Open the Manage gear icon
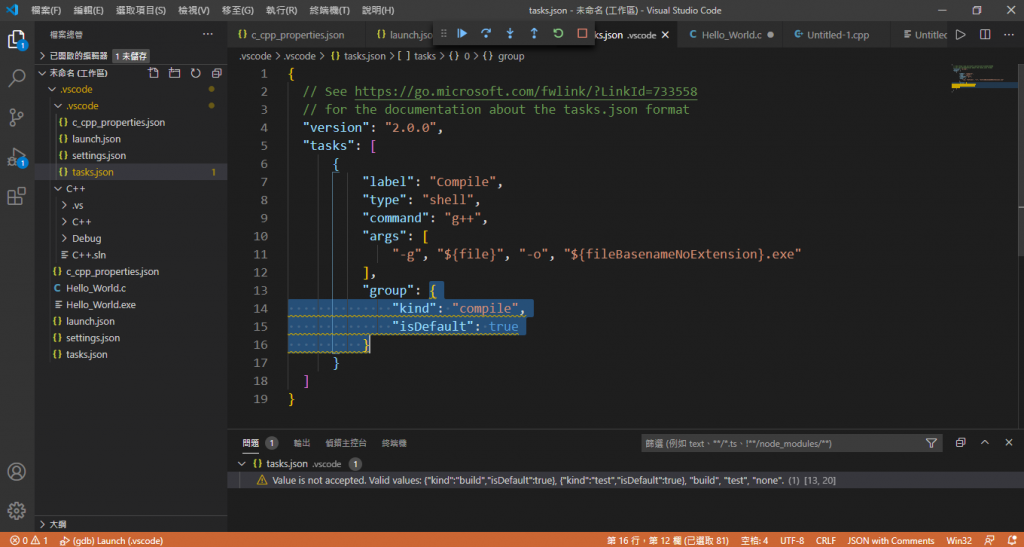The image size is (1024, 547). (x=16, y=510)
